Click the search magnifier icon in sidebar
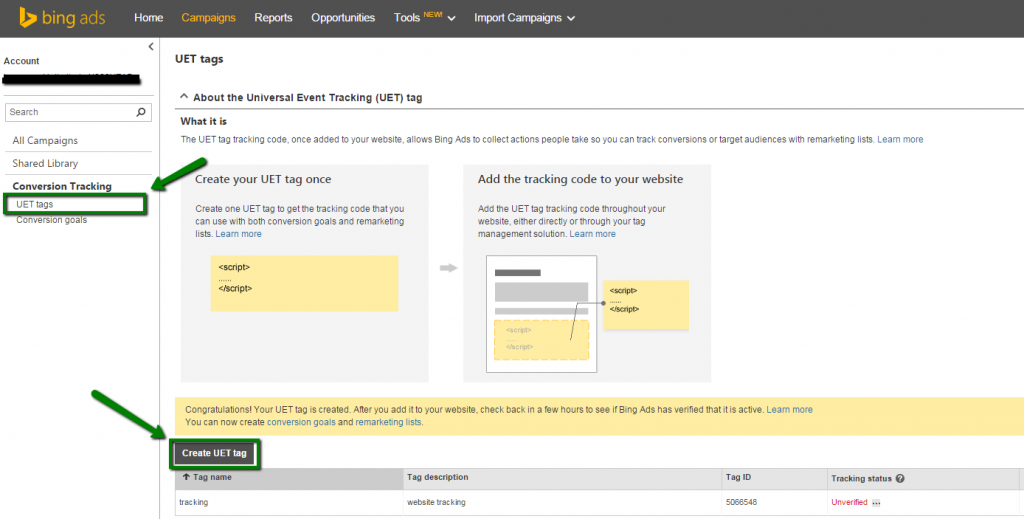Screen dimensions: 1024x519 pyautogui.click(x=142, y=112)
